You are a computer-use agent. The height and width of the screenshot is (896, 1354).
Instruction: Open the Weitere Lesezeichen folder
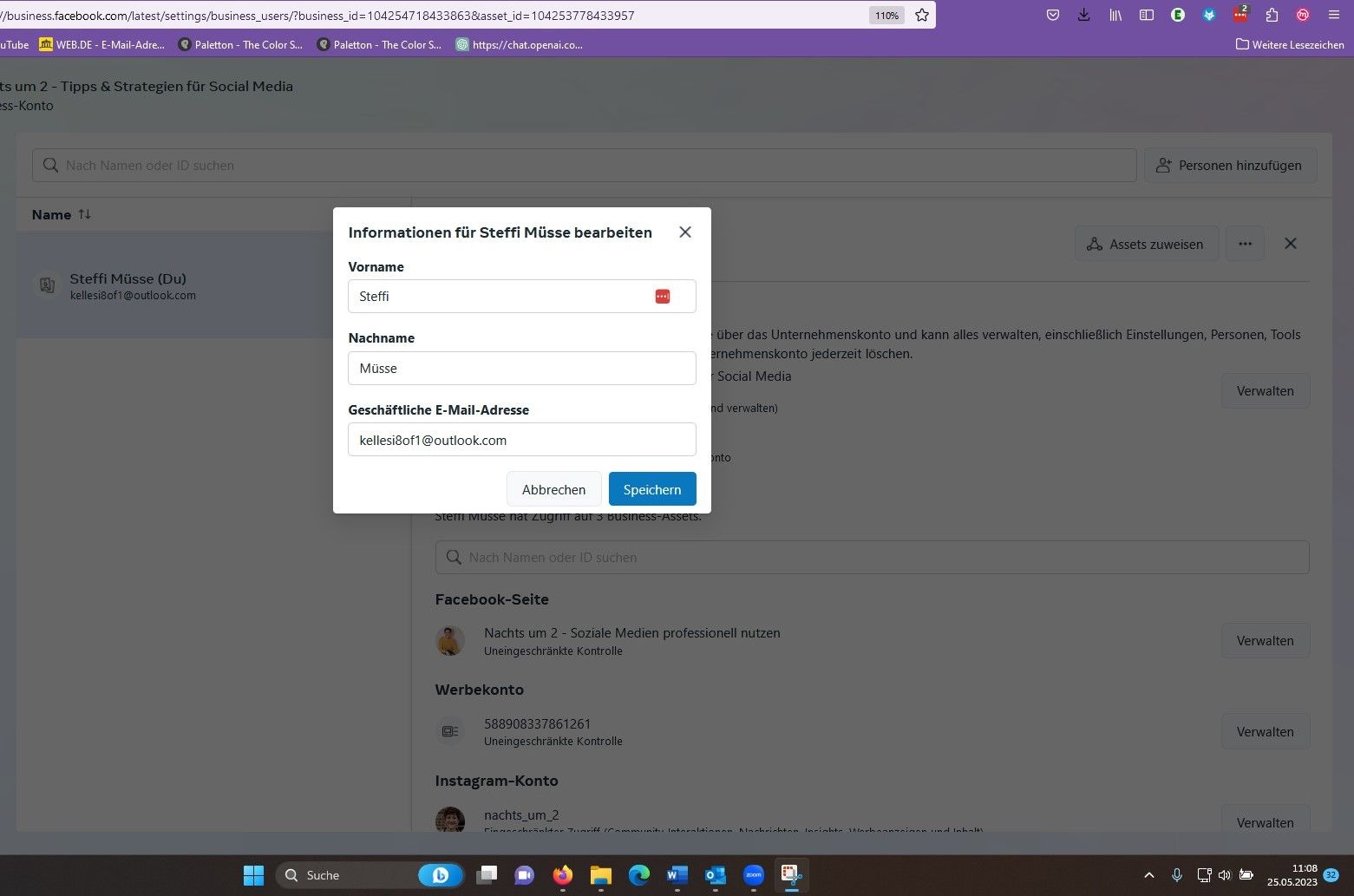[x=1290, y=44]
